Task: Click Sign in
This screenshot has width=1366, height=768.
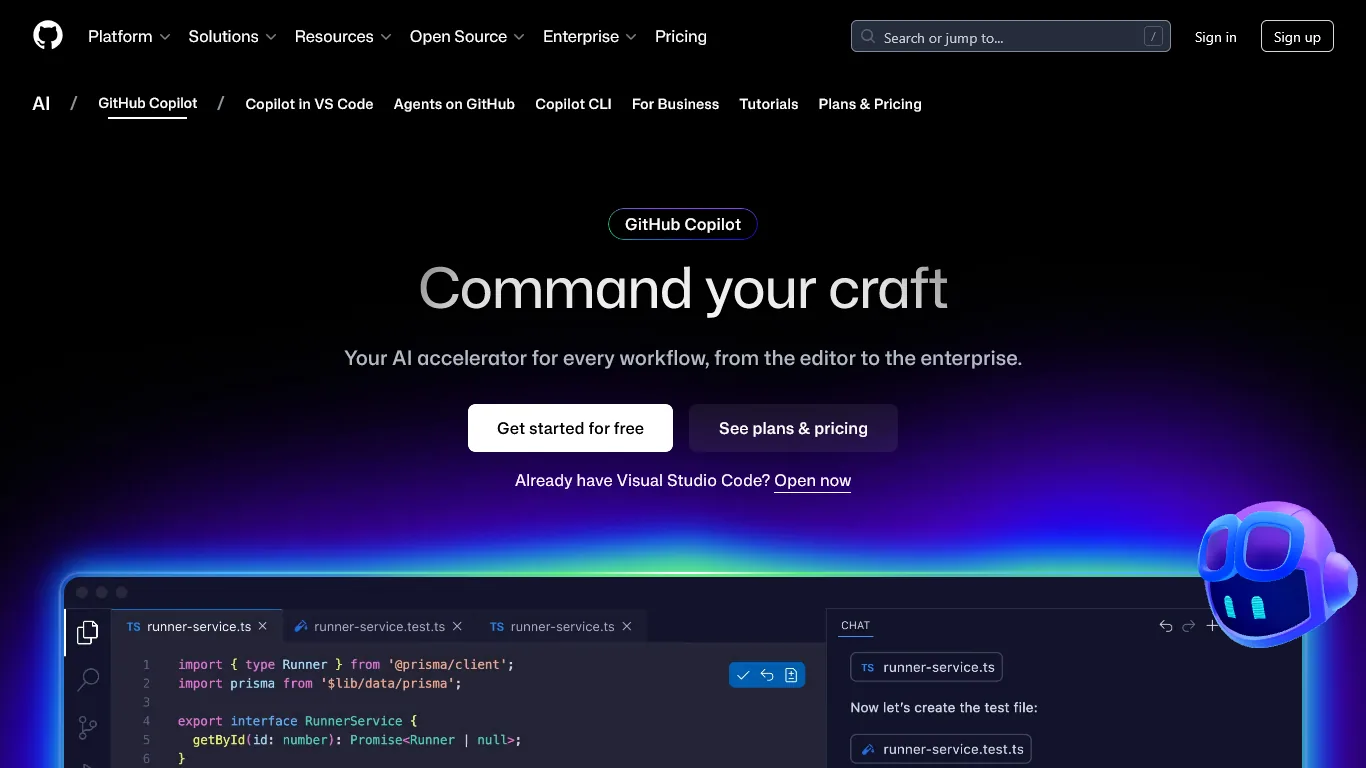Action: 1215,37
